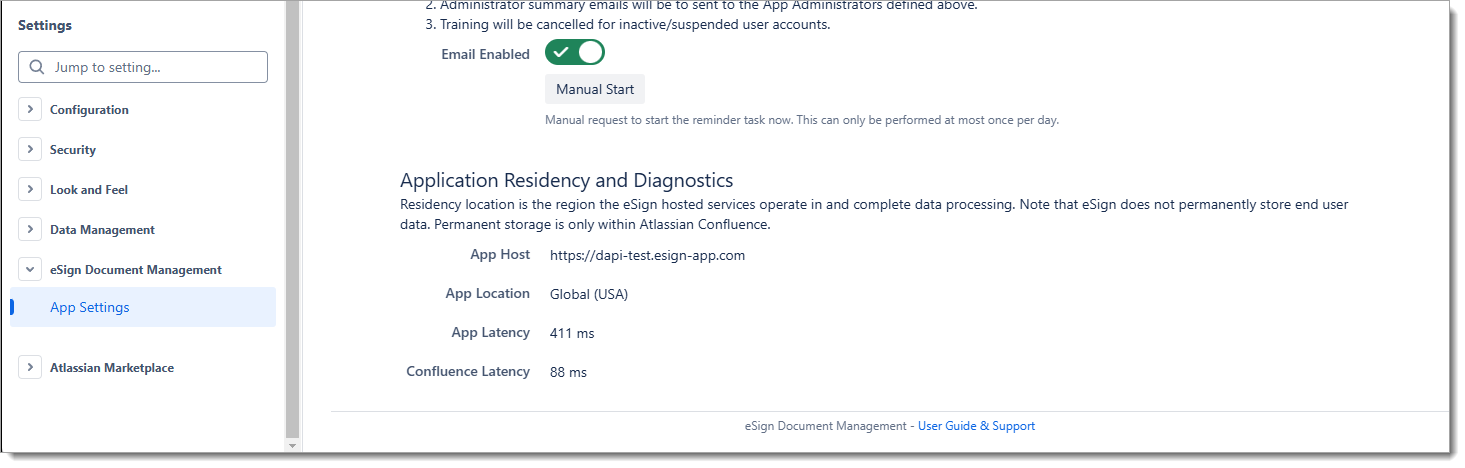This screenshot has height=468, width=1465.
Task: Expand the Data Management chevron
Action: click(x=30, y=230)
